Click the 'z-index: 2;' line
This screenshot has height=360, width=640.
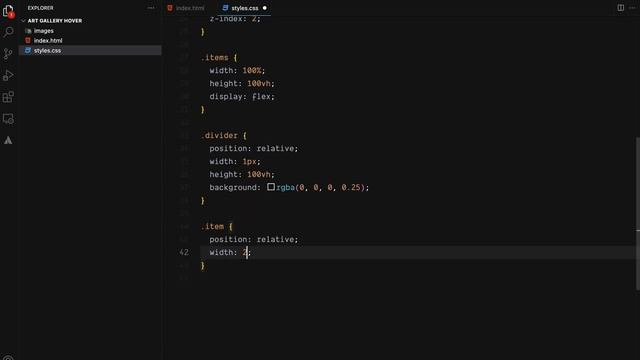point(235,19)
